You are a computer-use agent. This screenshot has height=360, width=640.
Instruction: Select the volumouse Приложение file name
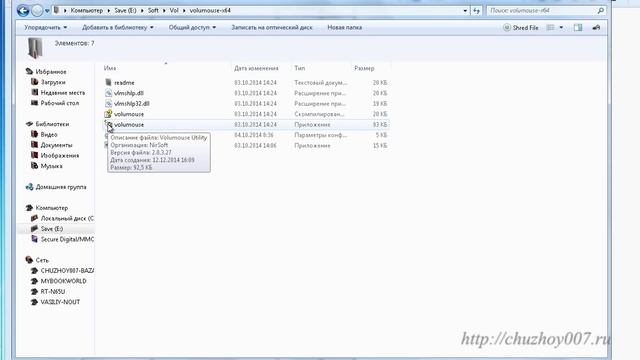(x=129, y=124)
